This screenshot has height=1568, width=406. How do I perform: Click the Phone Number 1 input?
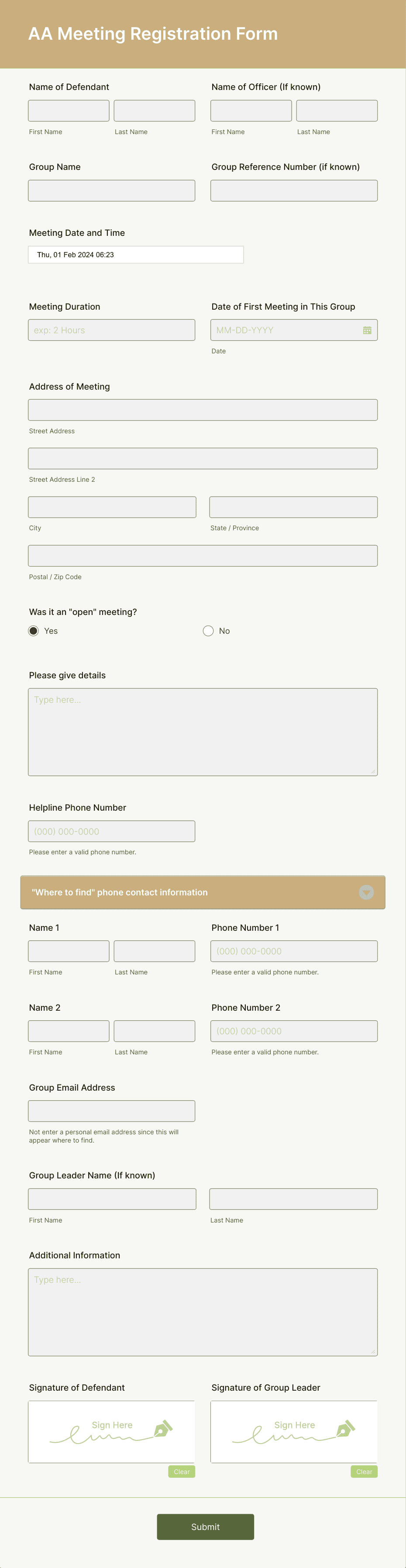point(294,950)
